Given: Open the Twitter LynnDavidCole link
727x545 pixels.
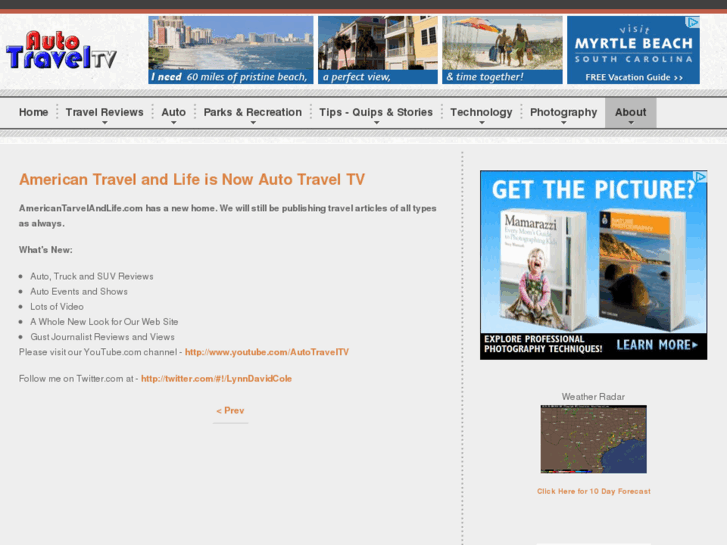Looking at the screenshot, I should [x=216, y=378].
